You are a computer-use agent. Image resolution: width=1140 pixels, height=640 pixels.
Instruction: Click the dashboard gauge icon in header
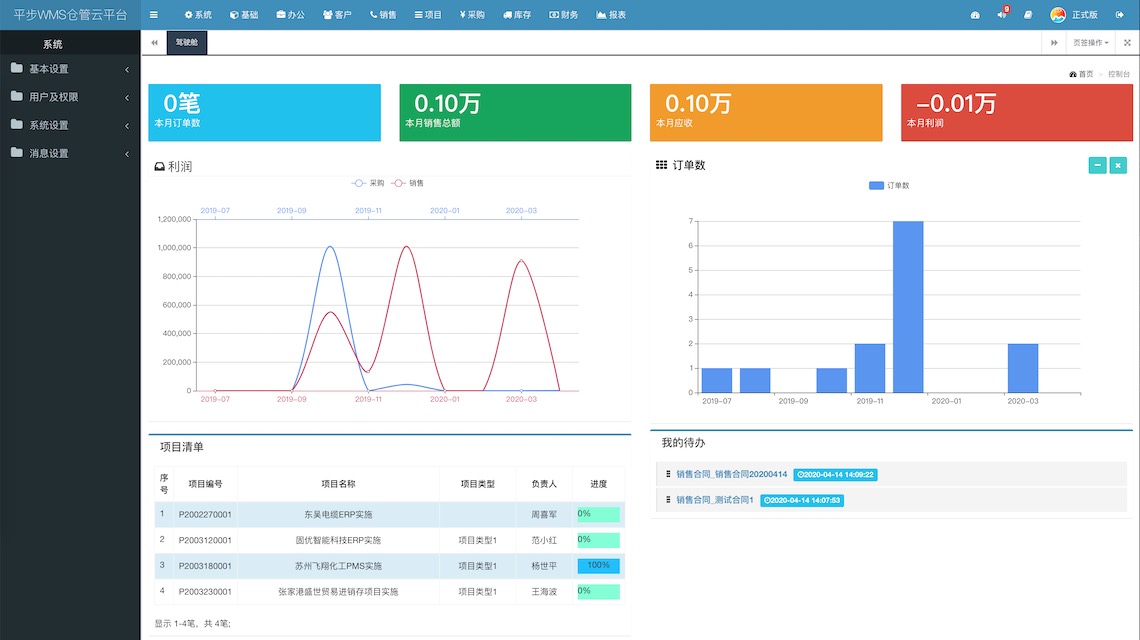pos(975,15)
